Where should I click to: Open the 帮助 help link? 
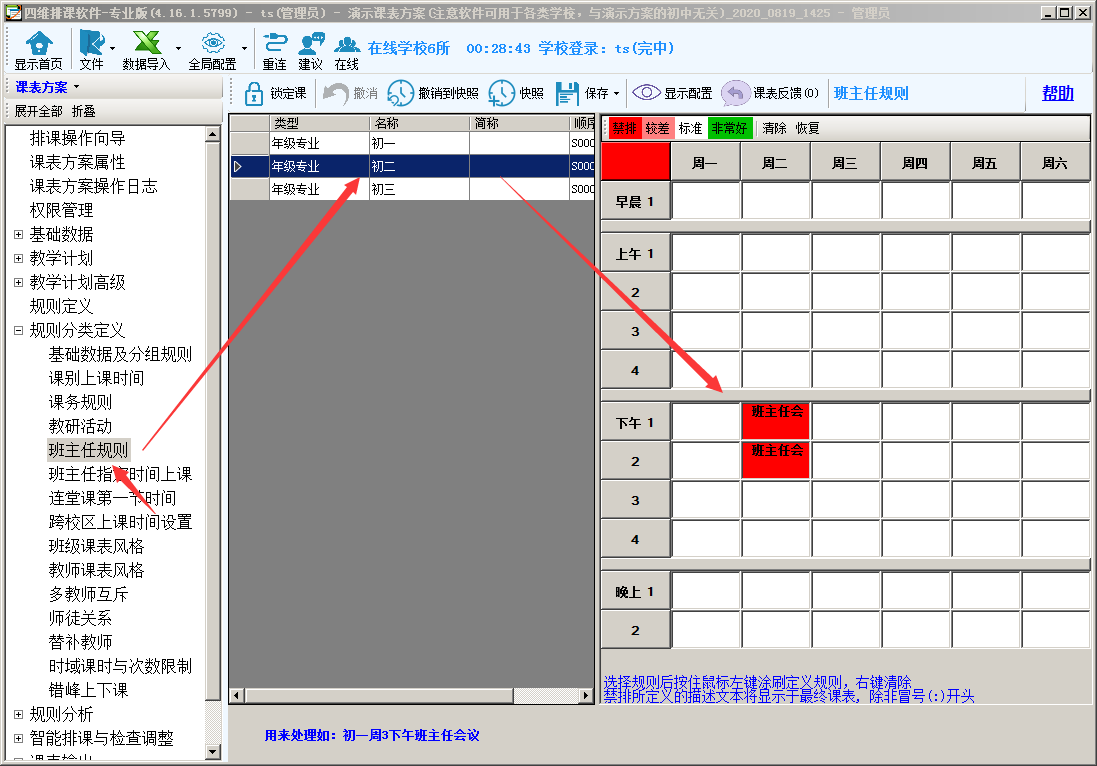click(1057, 93)
